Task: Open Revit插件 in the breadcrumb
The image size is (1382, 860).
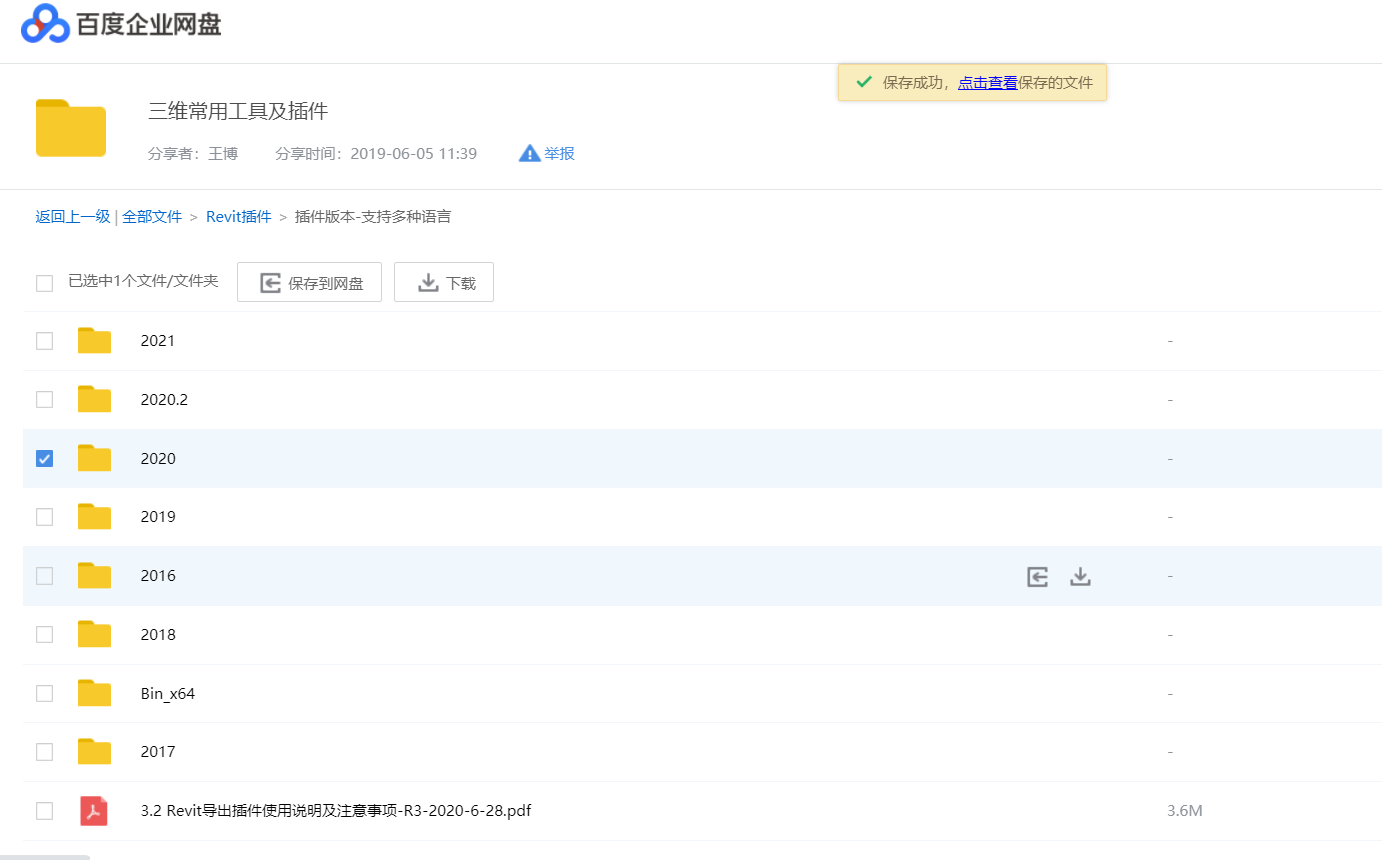Action: click(x=239, y=216)
